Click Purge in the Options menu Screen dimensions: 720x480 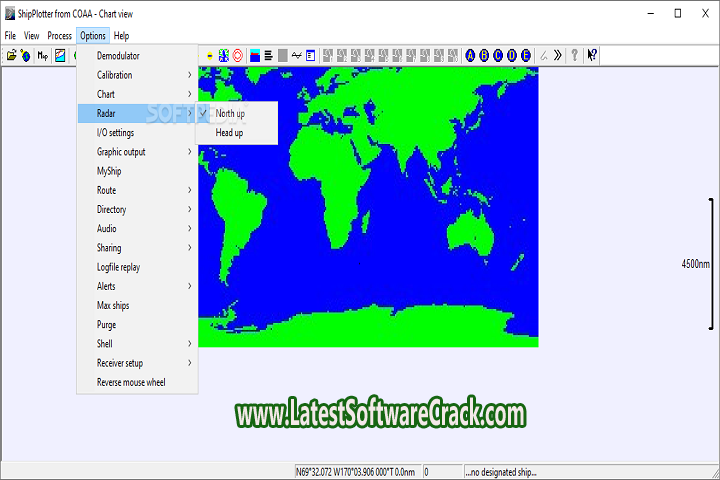click(x=106, y=325)
